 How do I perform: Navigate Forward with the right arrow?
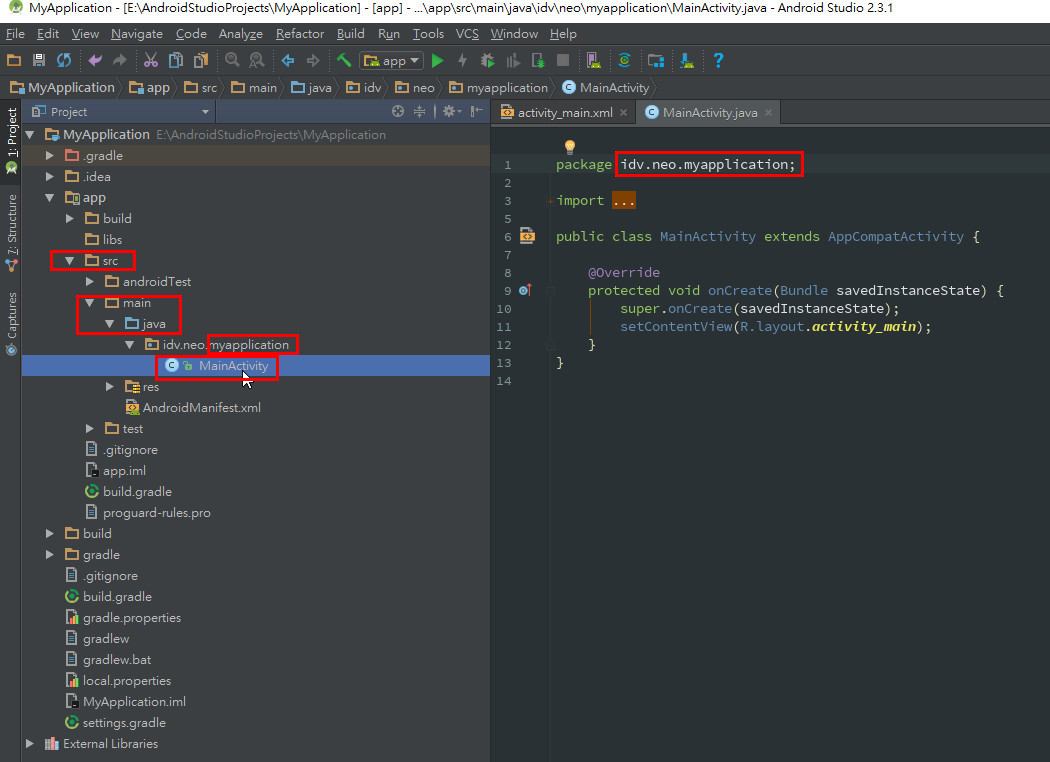[313, 61]
